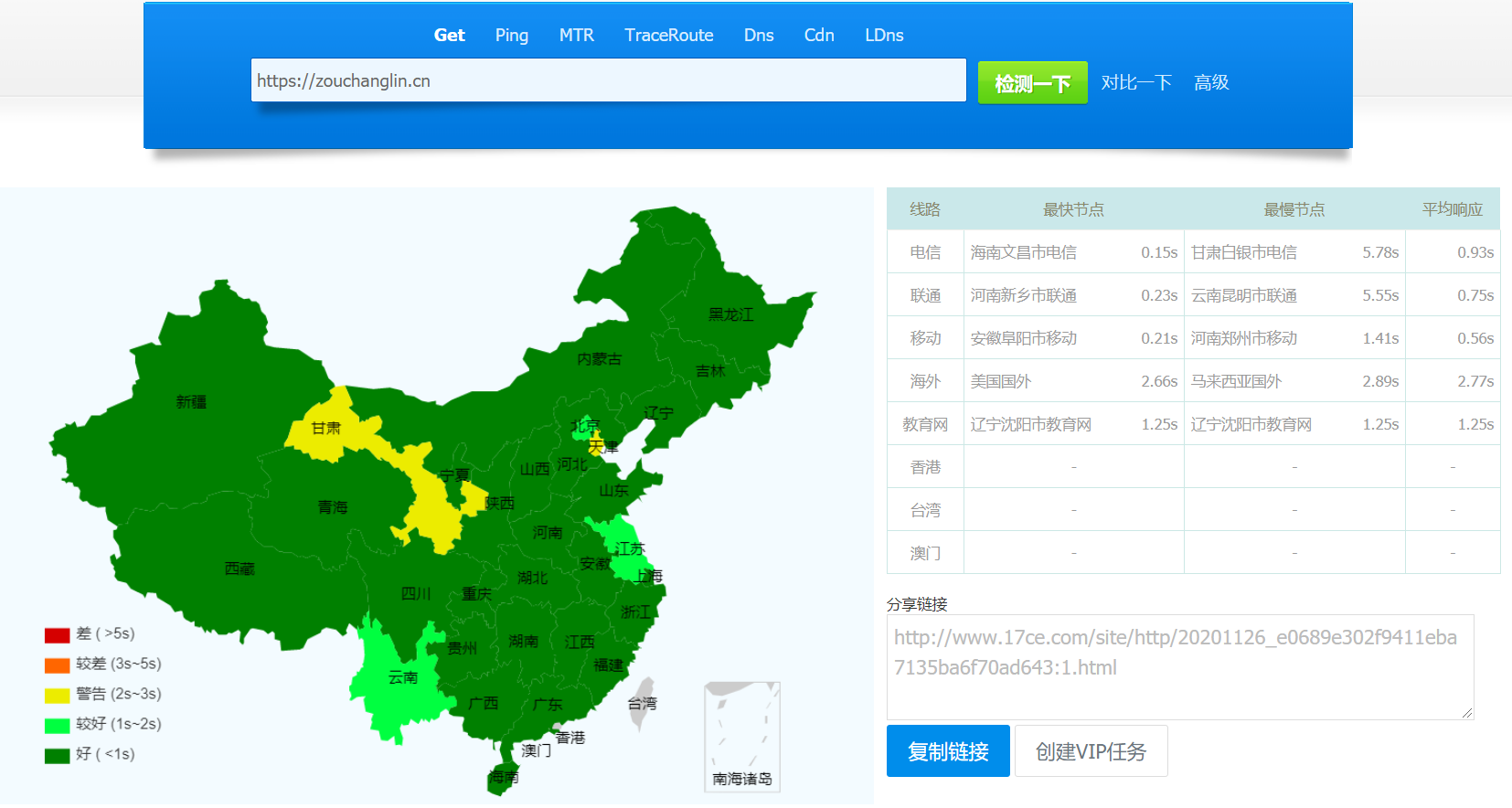This screenshot has width=1512, height=808.
Task: Open the MTR test tab
Action: click(x=576, y=36)
